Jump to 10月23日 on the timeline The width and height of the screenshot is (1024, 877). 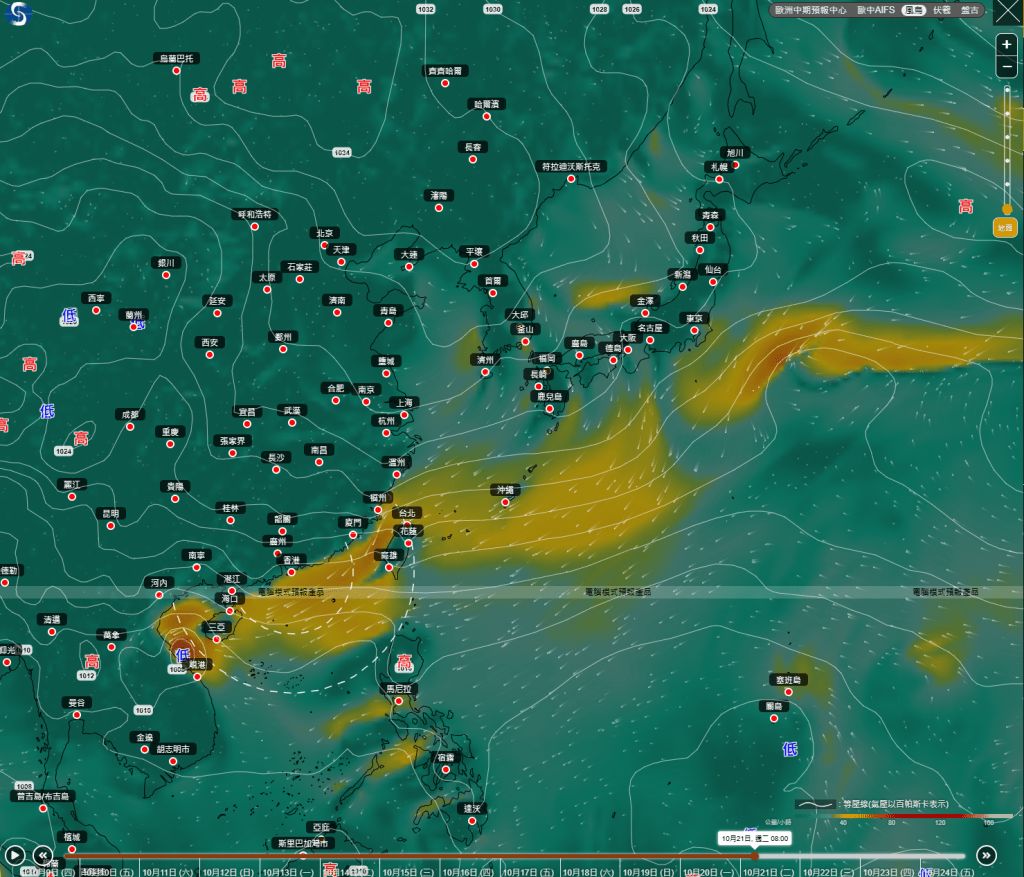(x=882, y=872)
